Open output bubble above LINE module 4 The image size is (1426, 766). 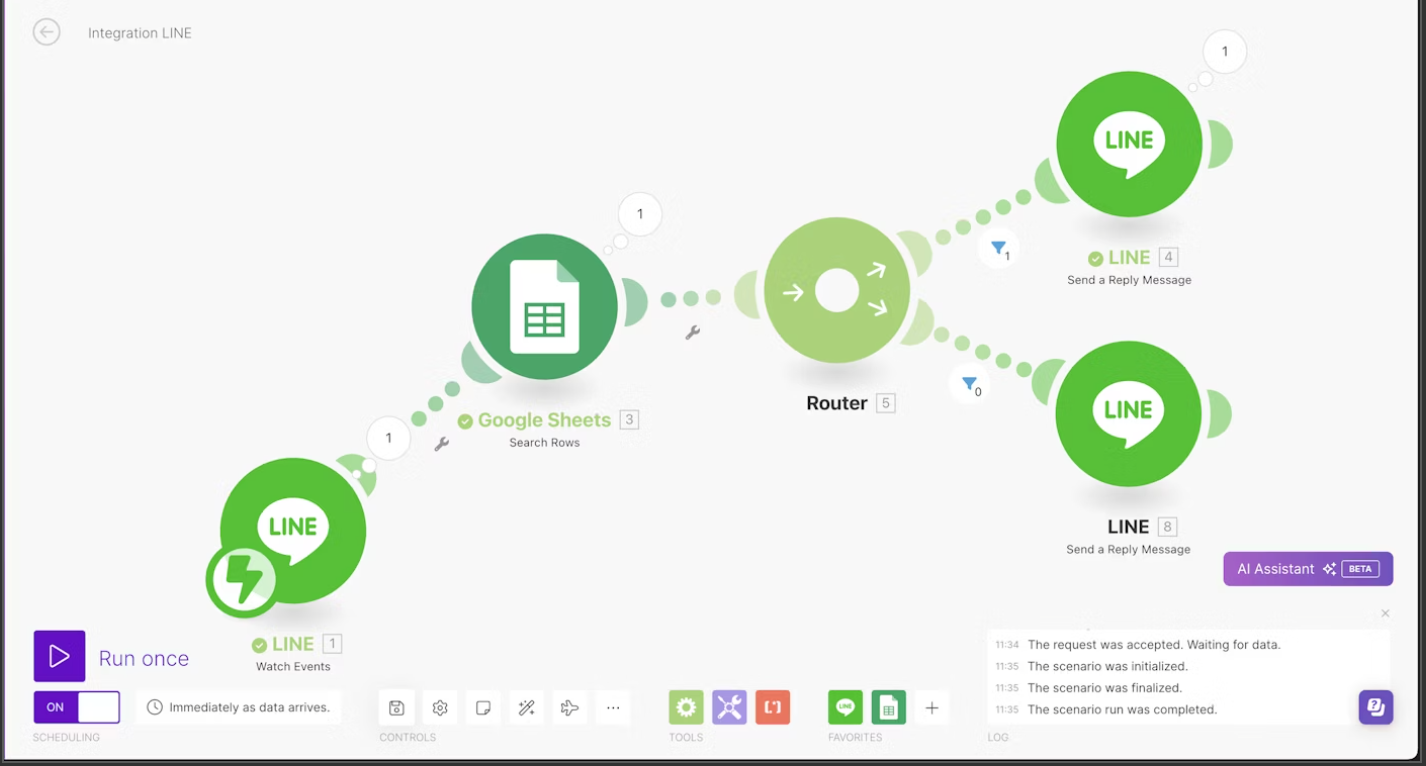(1225, 51)
